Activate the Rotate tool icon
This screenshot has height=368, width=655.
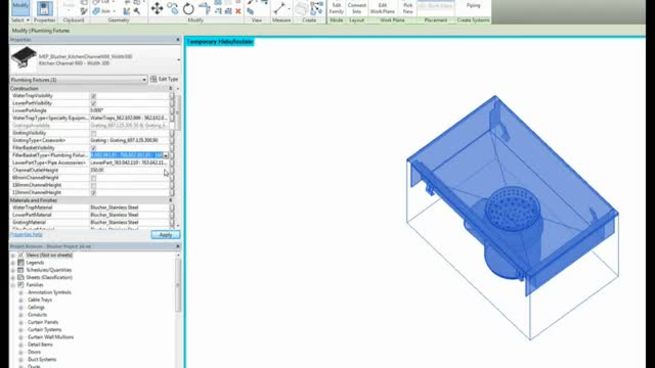tap(188, 8)
